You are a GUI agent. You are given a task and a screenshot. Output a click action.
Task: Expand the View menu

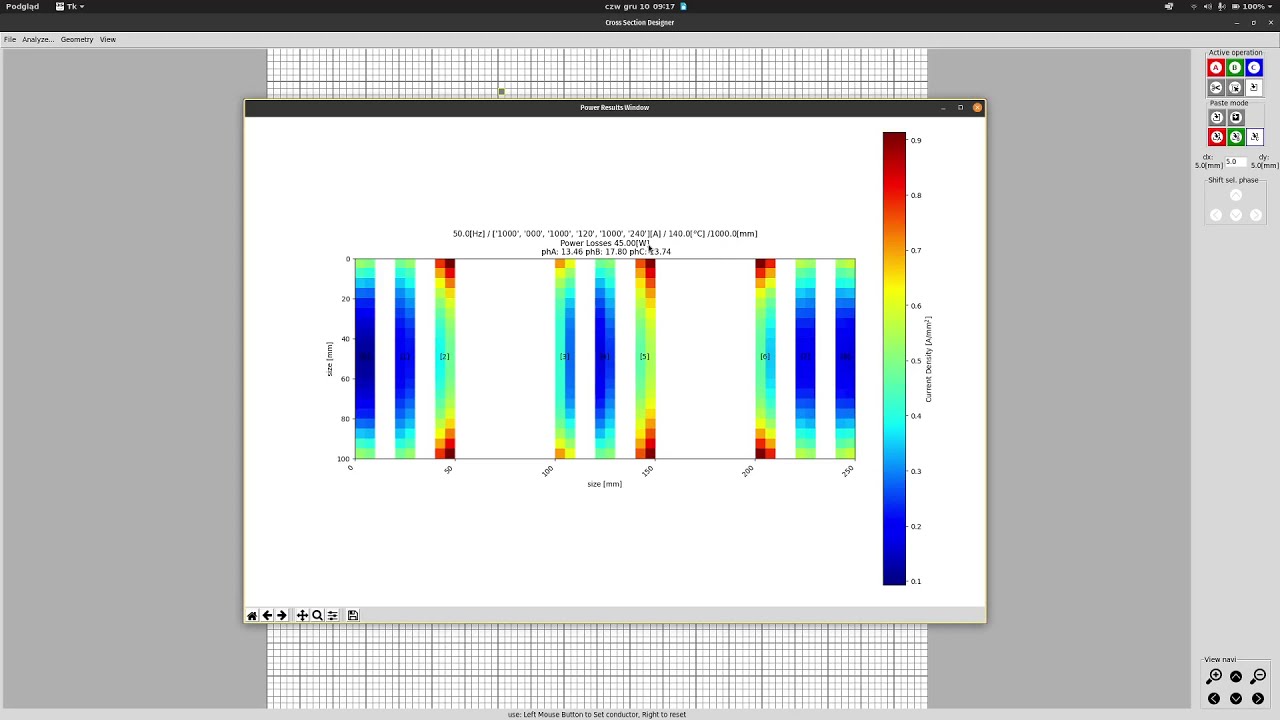[x=108, y=39]
